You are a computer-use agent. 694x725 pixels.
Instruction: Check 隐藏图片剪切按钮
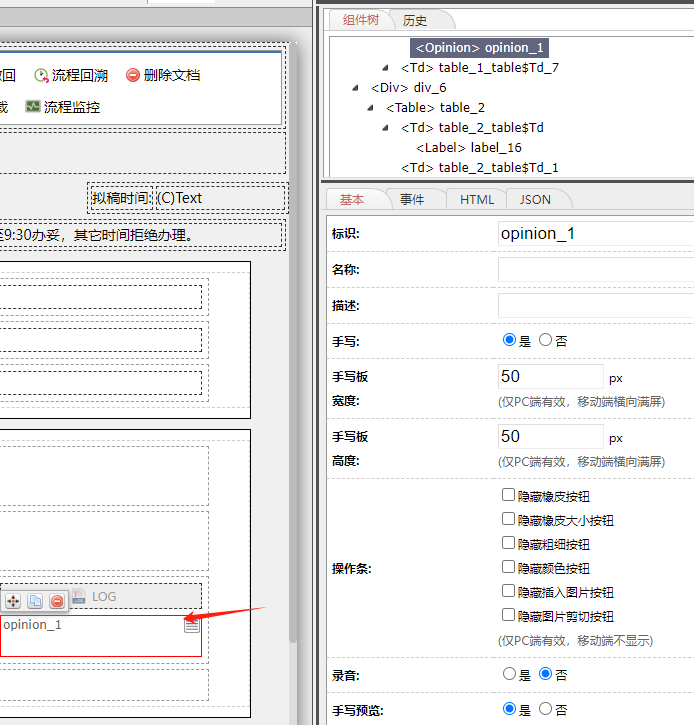(508, 615)
